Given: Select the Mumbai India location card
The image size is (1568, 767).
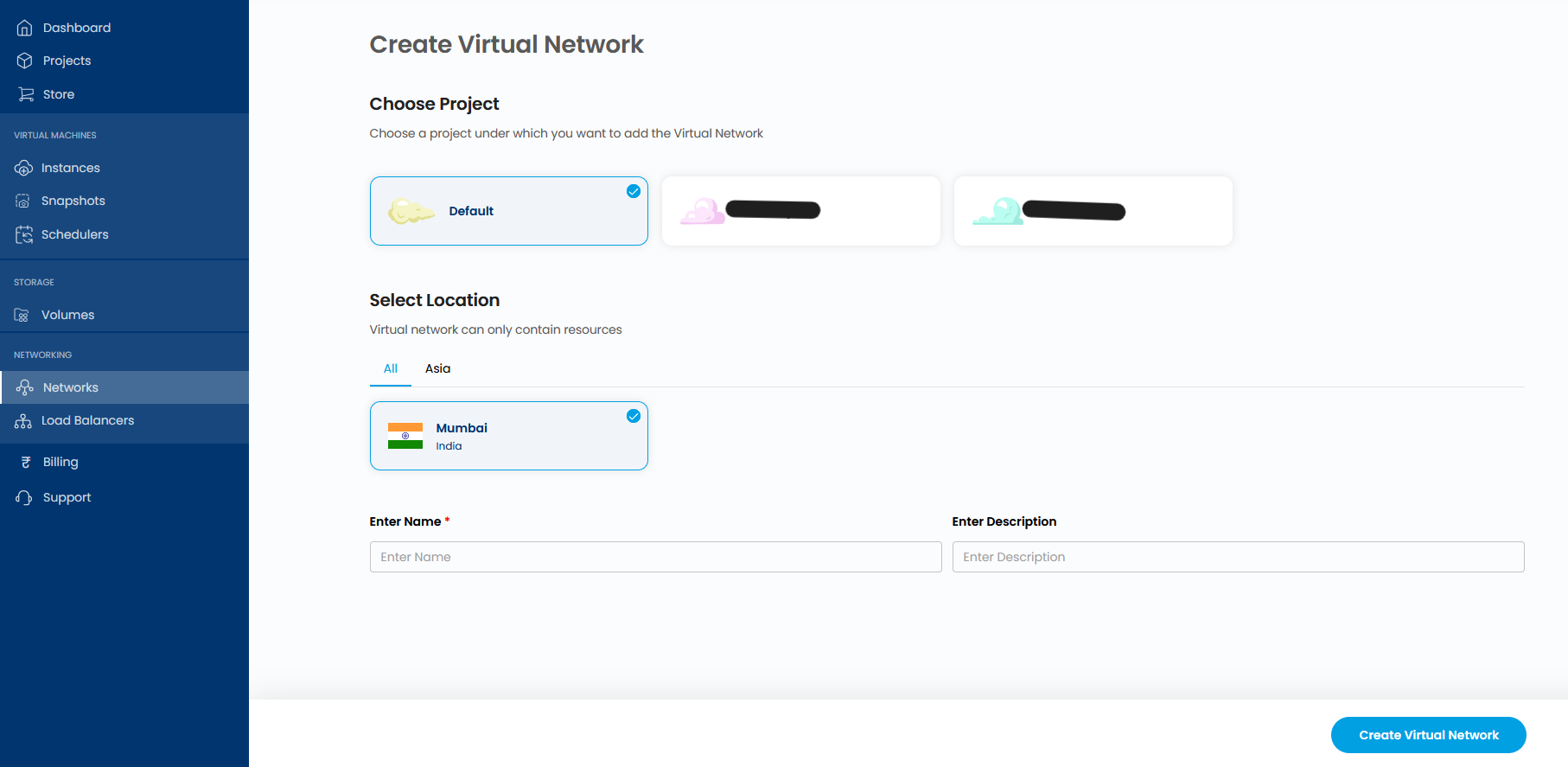Looking at the screenshot, I should coord(509,436).
